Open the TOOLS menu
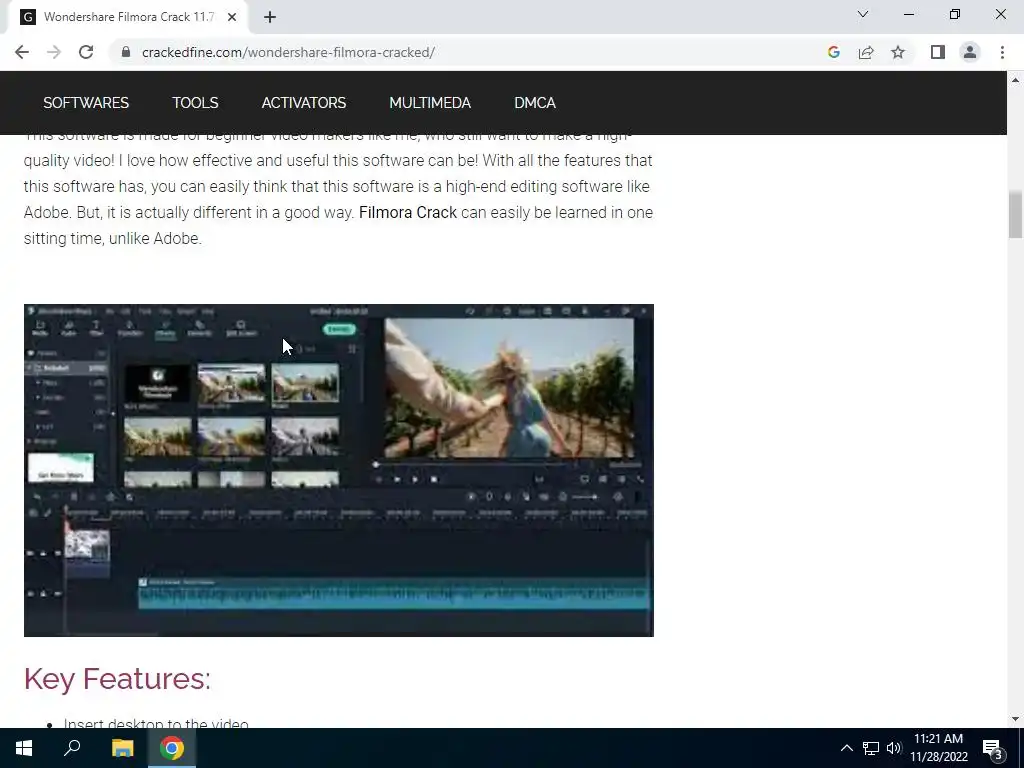The width and height of the screenshot is (1024, 768). (x=195, y=103)
